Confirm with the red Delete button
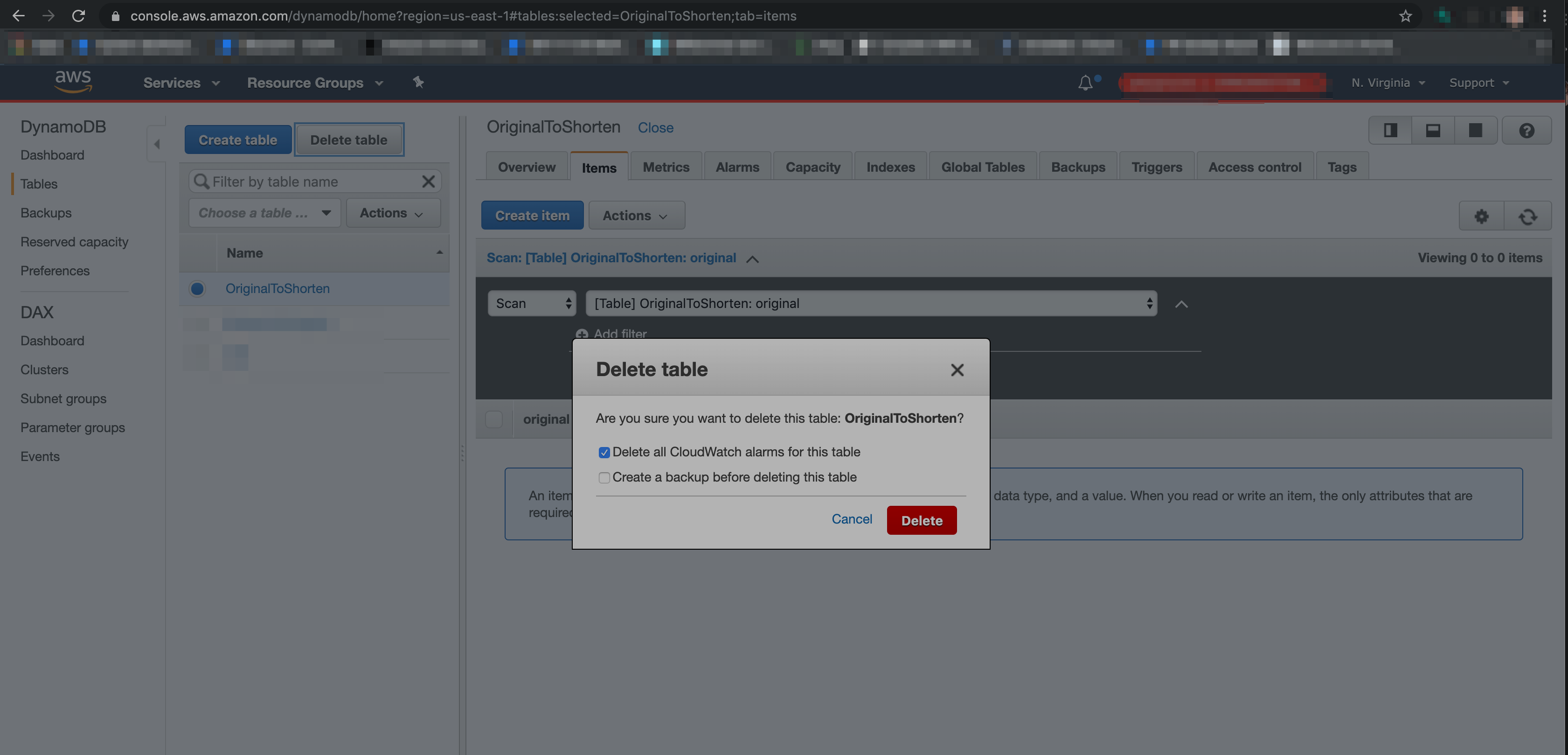 click(x=922, y=520)
